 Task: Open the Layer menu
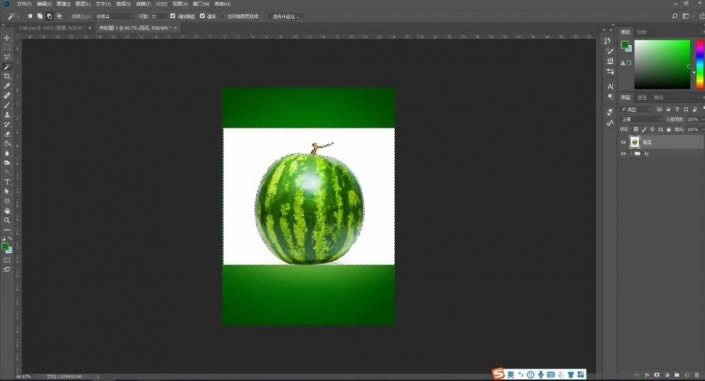coord(83,4)
